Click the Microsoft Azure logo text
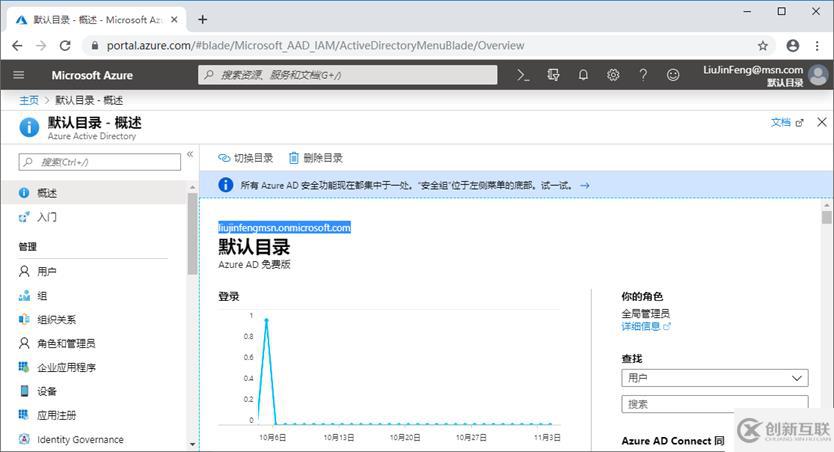The width and height of the screenshot is (834, 452). tap(92, 75)
